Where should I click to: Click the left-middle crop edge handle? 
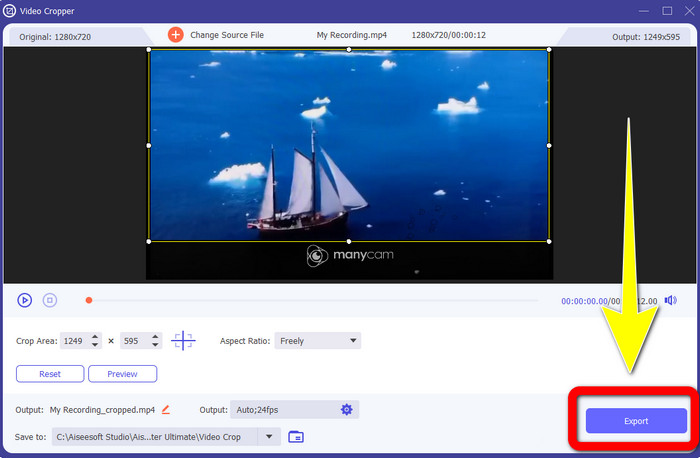(x=149, y=146)
